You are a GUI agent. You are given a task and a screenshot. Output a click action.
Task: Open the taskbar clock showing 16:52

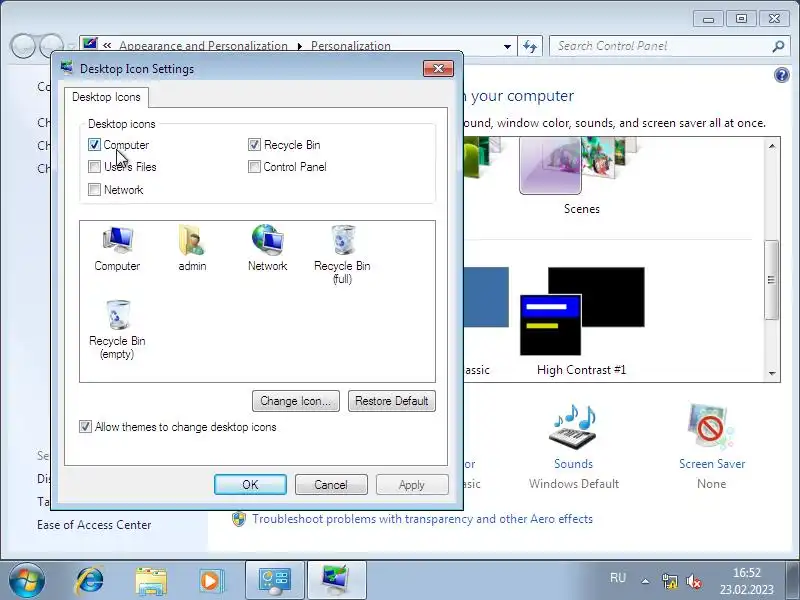pos(746,581)
